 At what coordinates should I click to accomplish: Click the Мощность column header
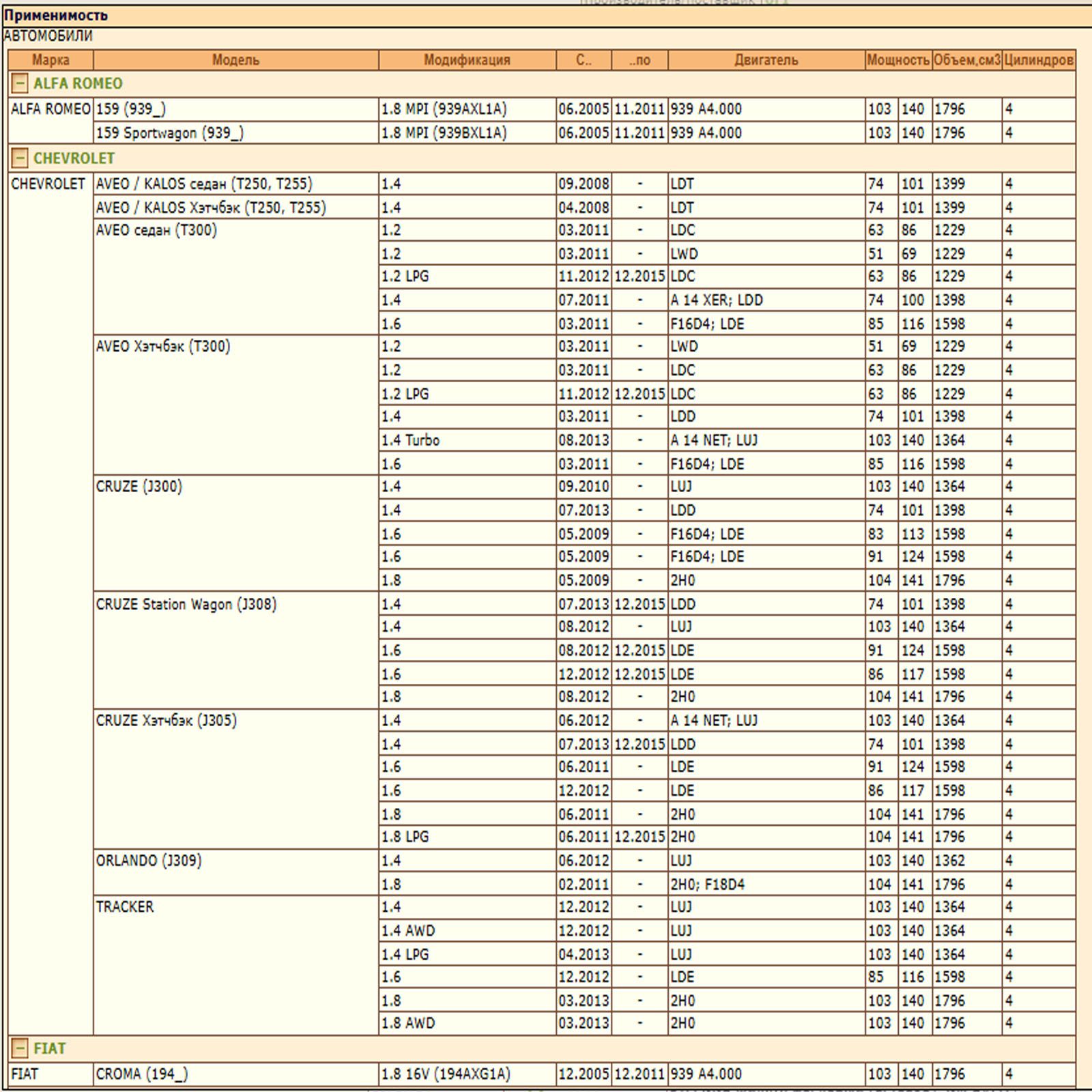point(897,60)
